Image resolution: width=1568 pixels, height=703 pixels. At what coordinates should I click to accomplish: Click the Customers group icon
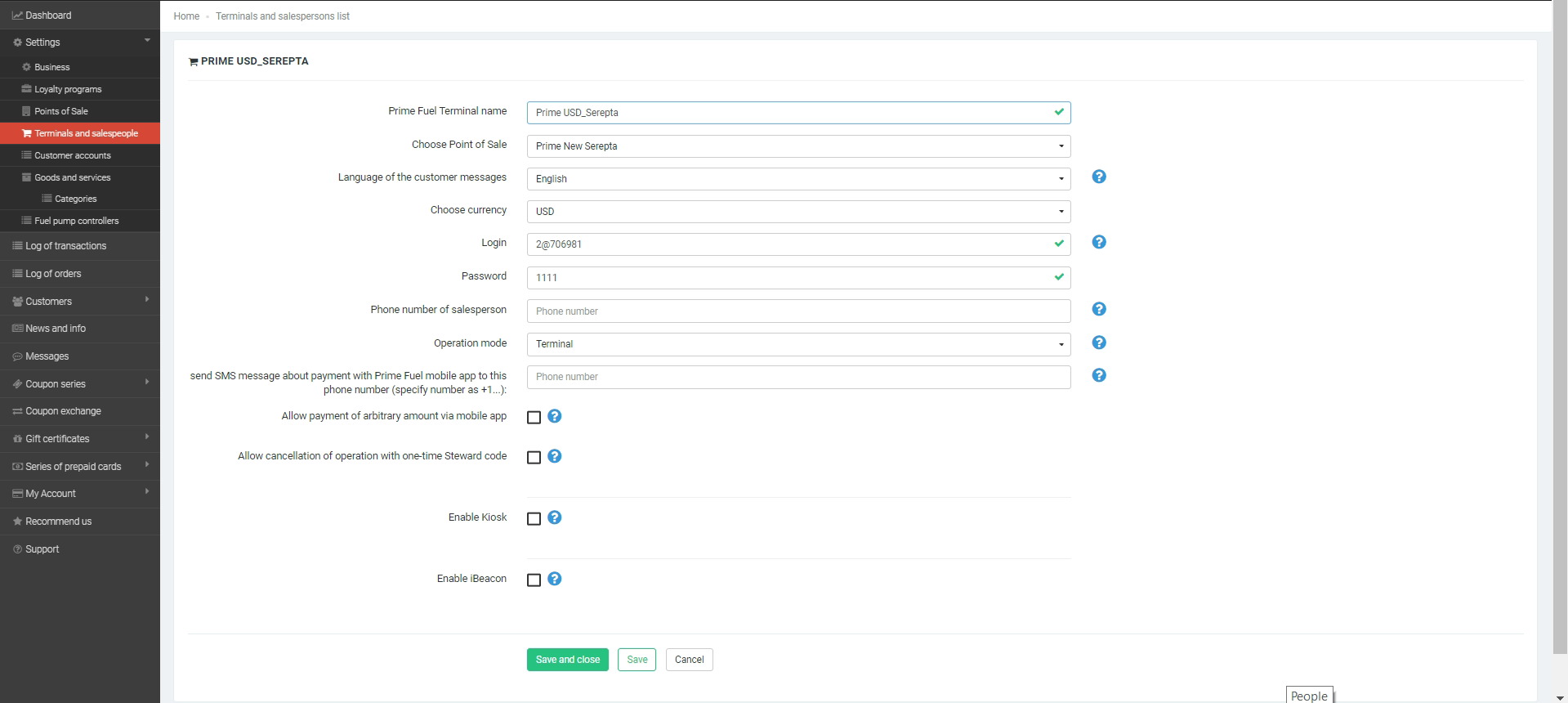17,302
